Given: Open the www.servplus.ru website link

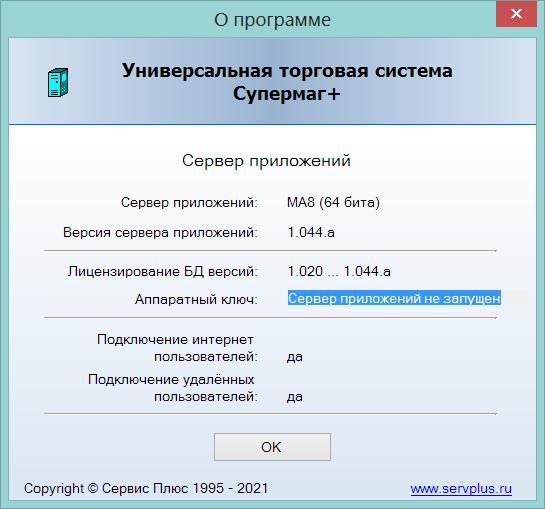Looking at the screenshot, I should (461, 488).
